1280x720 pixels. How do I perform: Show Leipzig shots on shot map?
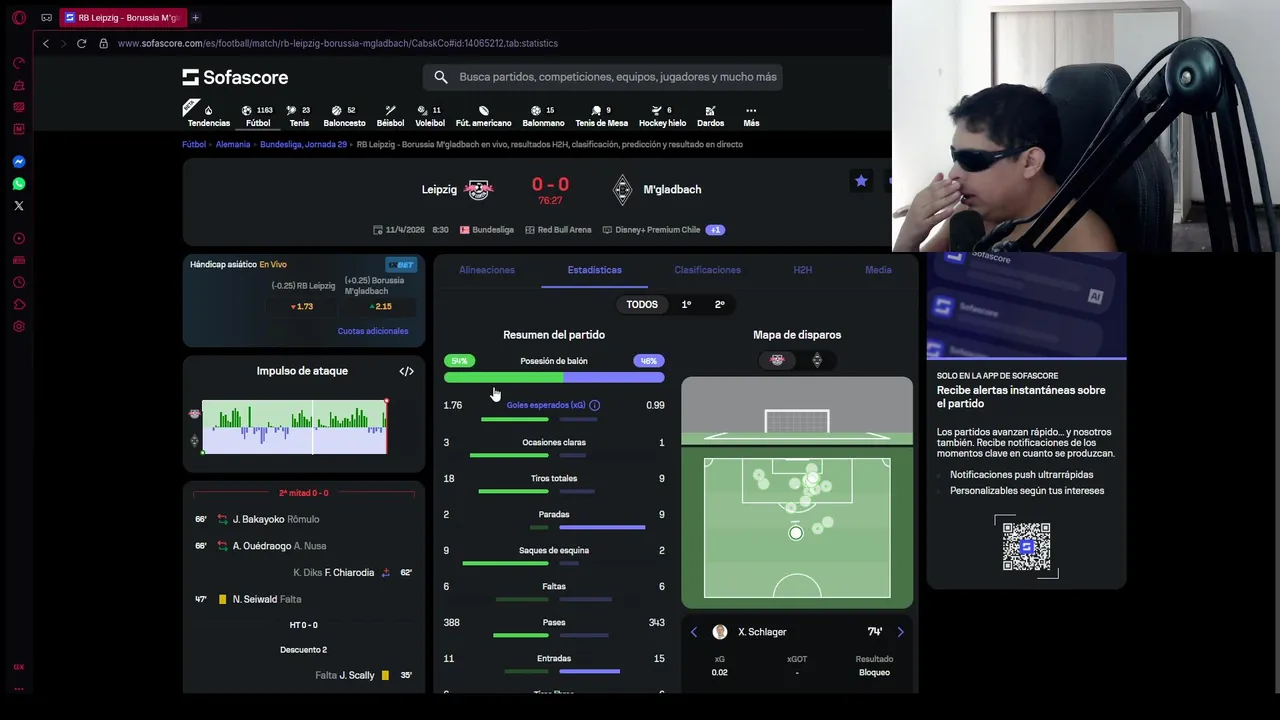[x=777, y=360]
